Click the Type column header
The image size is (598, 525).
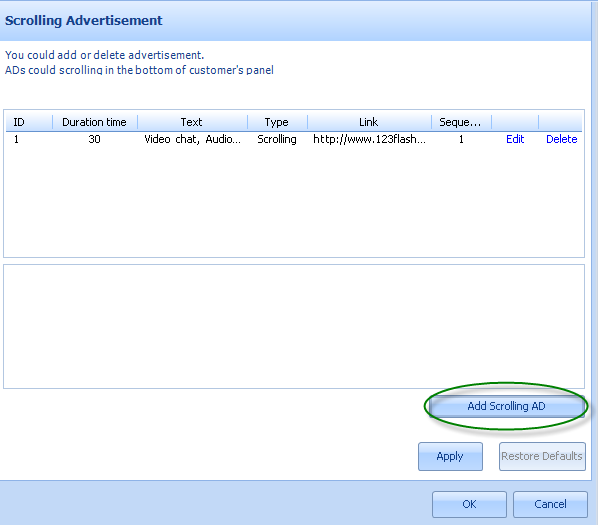click(x=277, y=122)
